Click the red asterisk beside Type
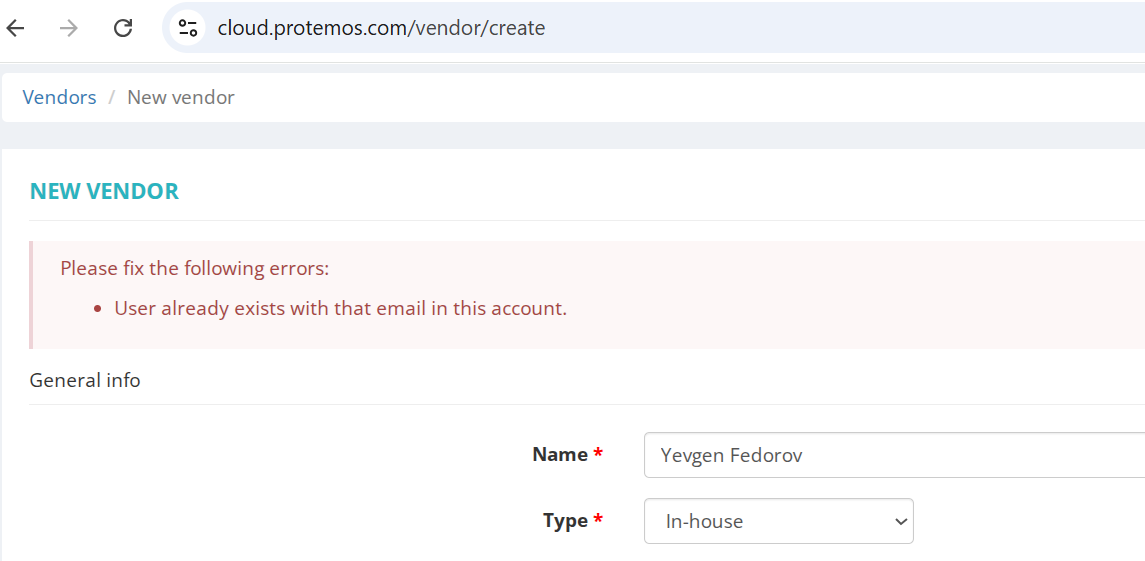Screen dimensions: 1145x561 pos(598,521)
